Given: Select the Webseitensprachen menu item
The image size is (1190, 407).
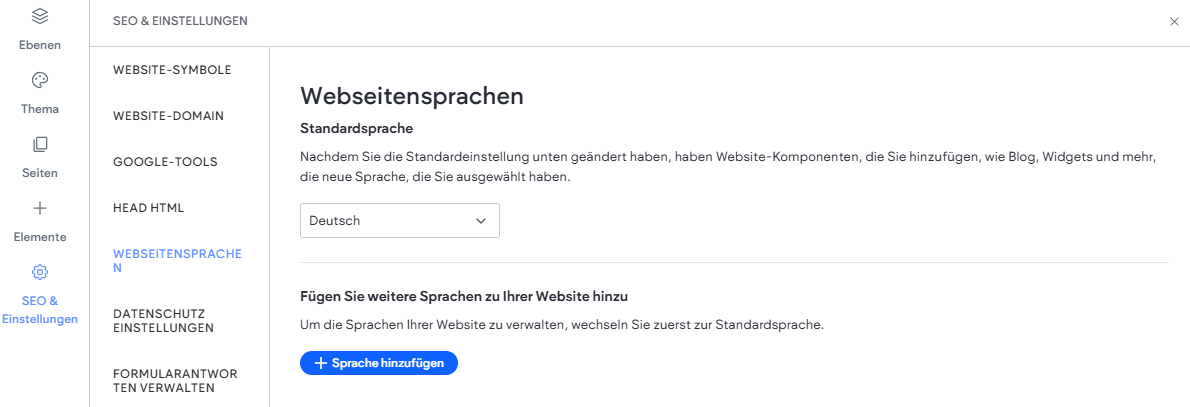Looking at the screenshot, I should [x=178, y=260].
